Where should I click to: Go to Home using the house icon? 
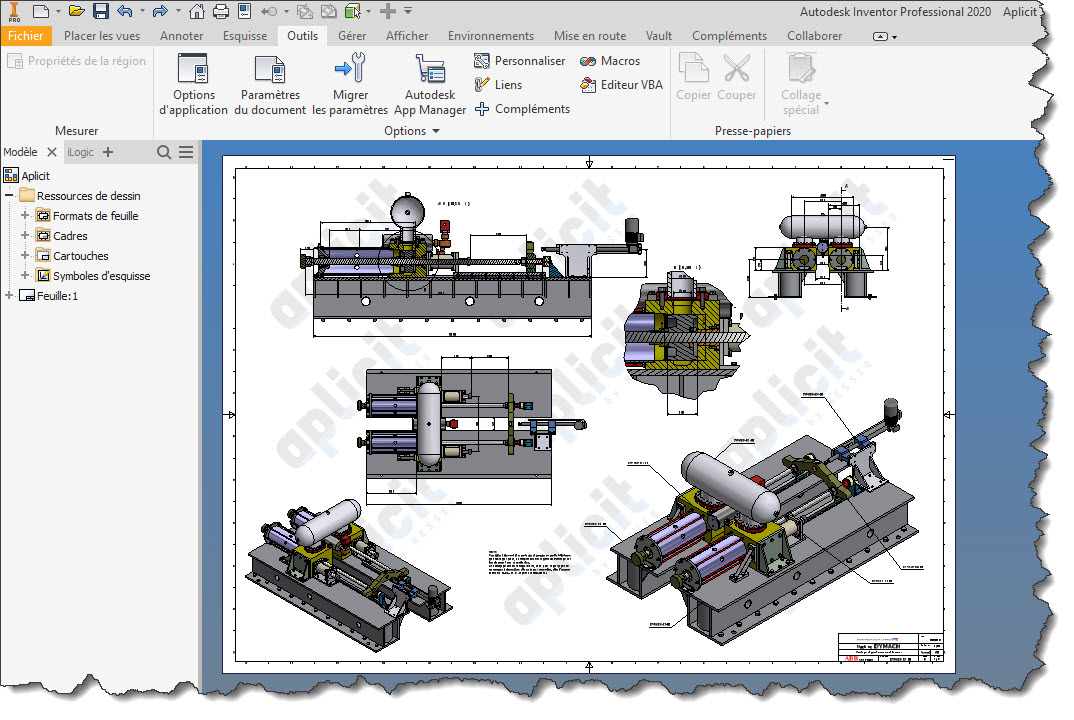(197, 11)
